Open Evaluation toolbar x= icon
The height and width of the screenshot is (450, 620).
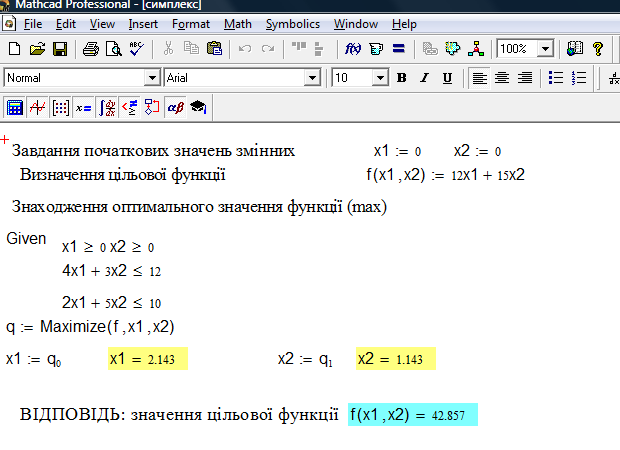pos(83,108)
